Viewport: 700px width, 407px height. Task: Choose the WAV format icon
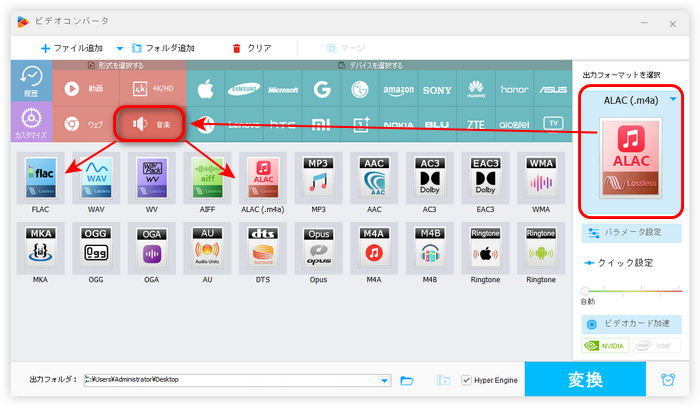pos(96,178)
